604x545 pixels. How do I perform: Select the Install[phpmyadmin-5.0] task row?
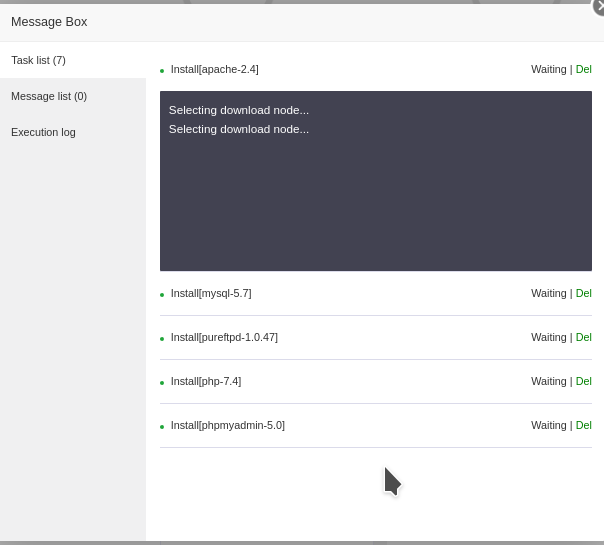coord(376,425)
